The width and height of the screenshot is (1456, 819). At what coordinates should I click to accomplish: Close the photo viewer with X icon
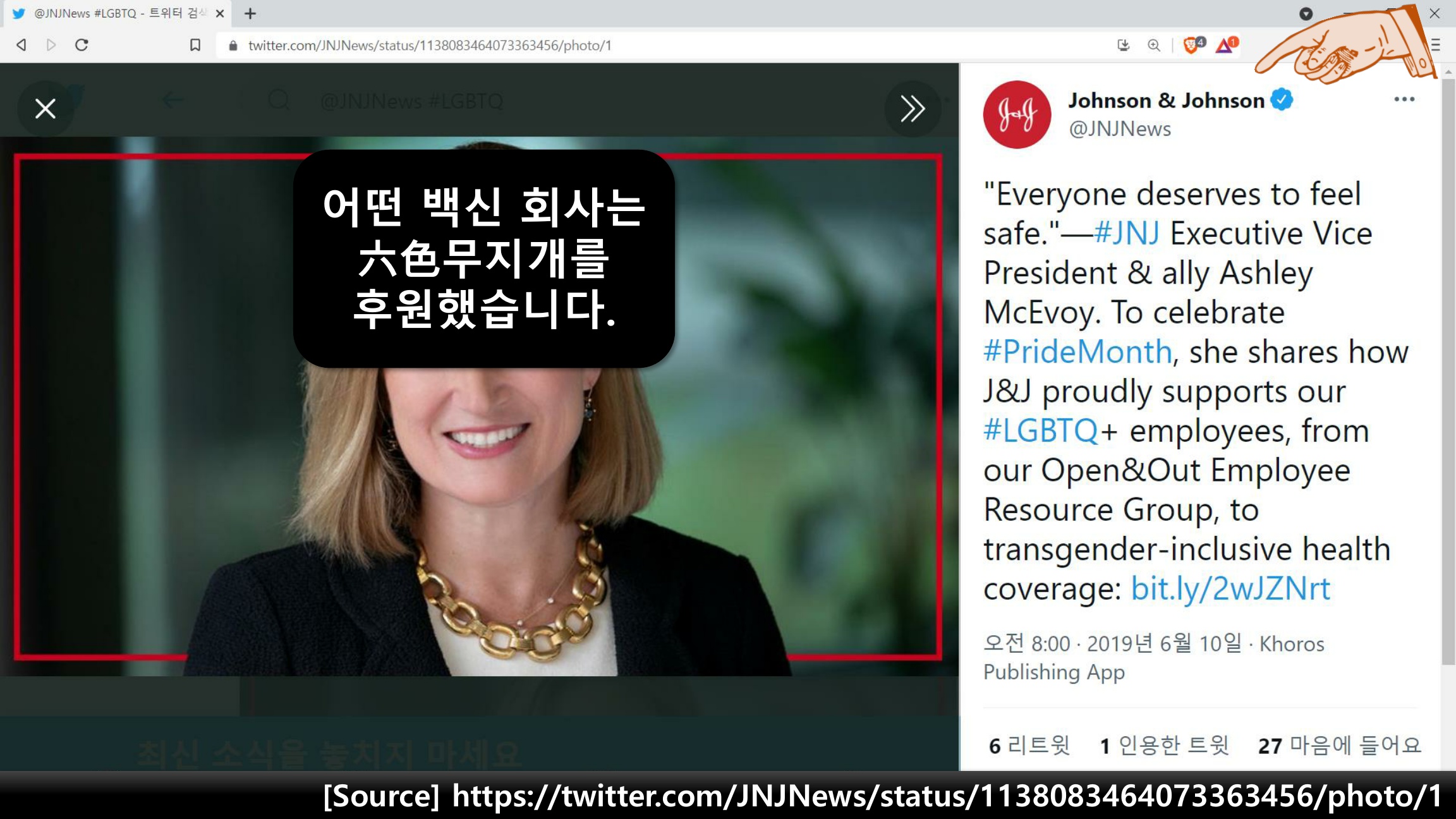[x=45, y=109]
